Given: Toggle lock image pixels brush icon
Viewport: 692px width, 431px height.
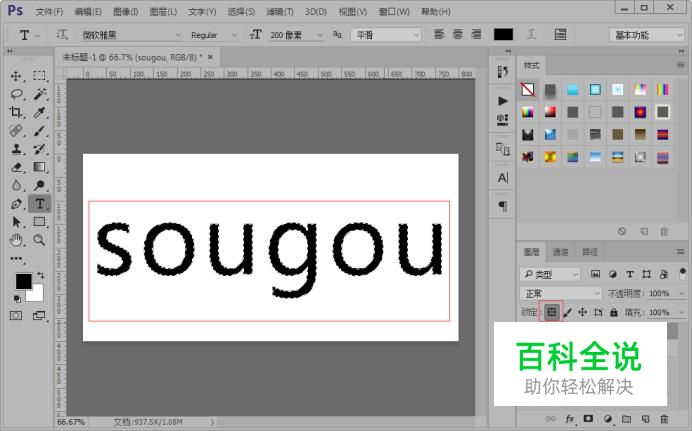Looking at the screenshot, I should pos(568,312).
